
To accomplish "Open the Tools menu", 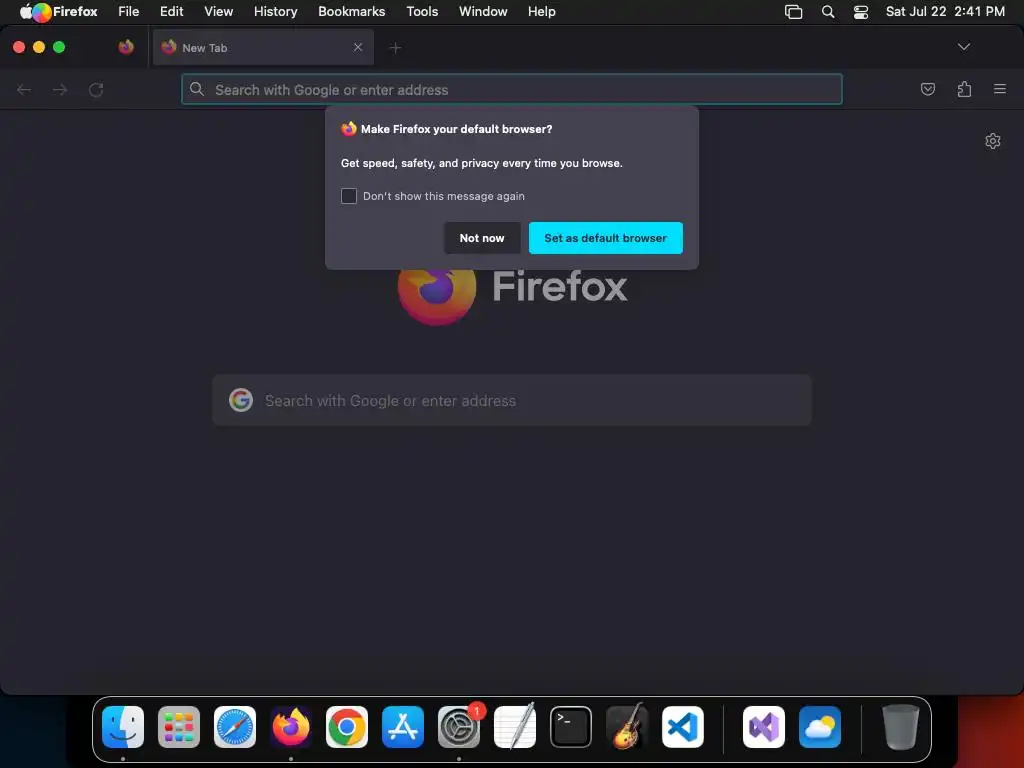I will (x=422, y=11).
